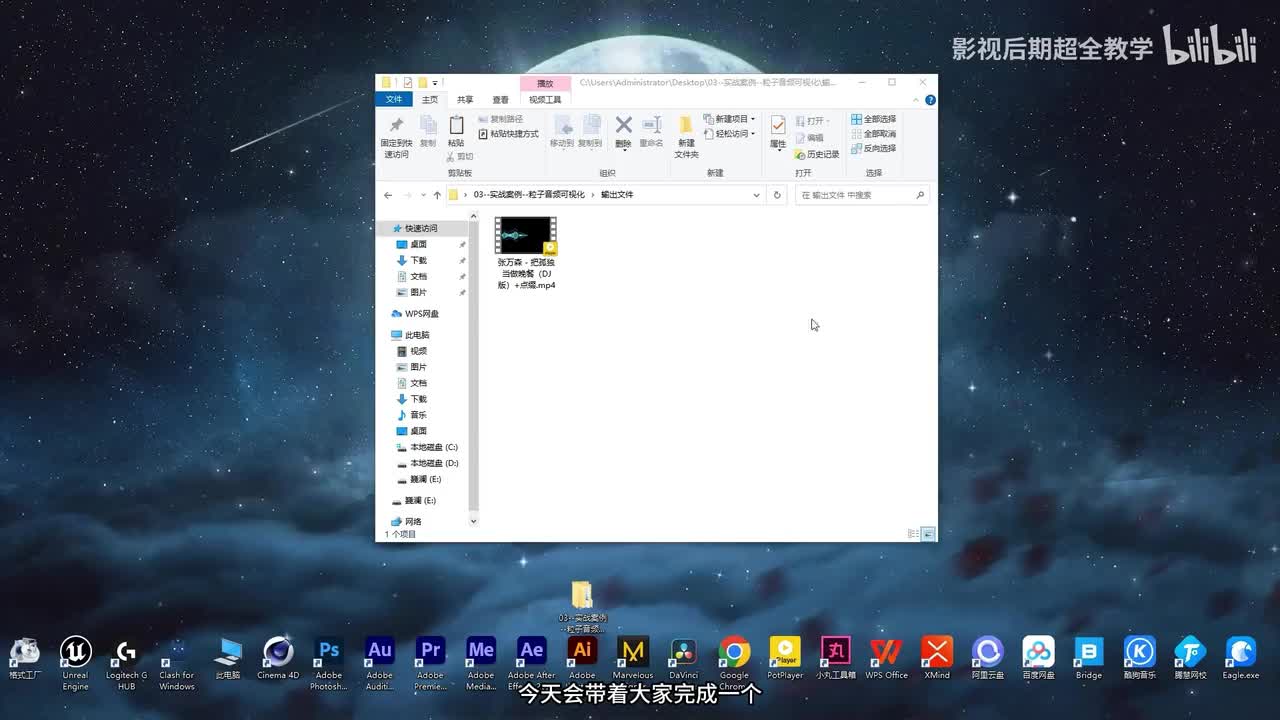This screenshot has width=1280, height=720.
Task: Open the Cinema 4D desktop shortcut
Action: click(x=278, y=659)
